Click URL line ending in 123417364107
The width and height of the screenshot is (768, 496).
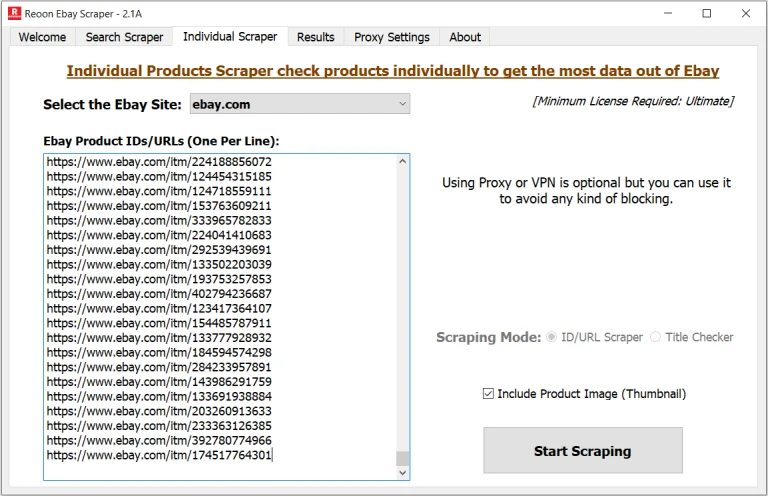[x=159, y=308]
